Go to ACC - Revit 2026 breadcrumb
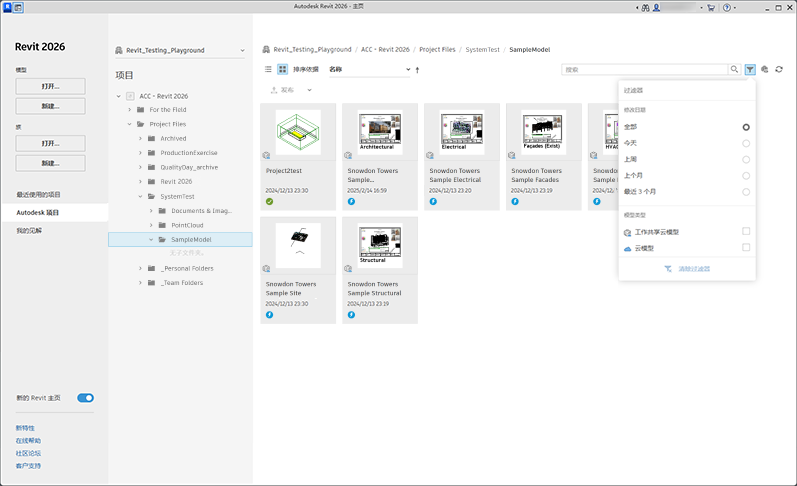797x486 pixels. pyautogui.click(x=385, y=49)
